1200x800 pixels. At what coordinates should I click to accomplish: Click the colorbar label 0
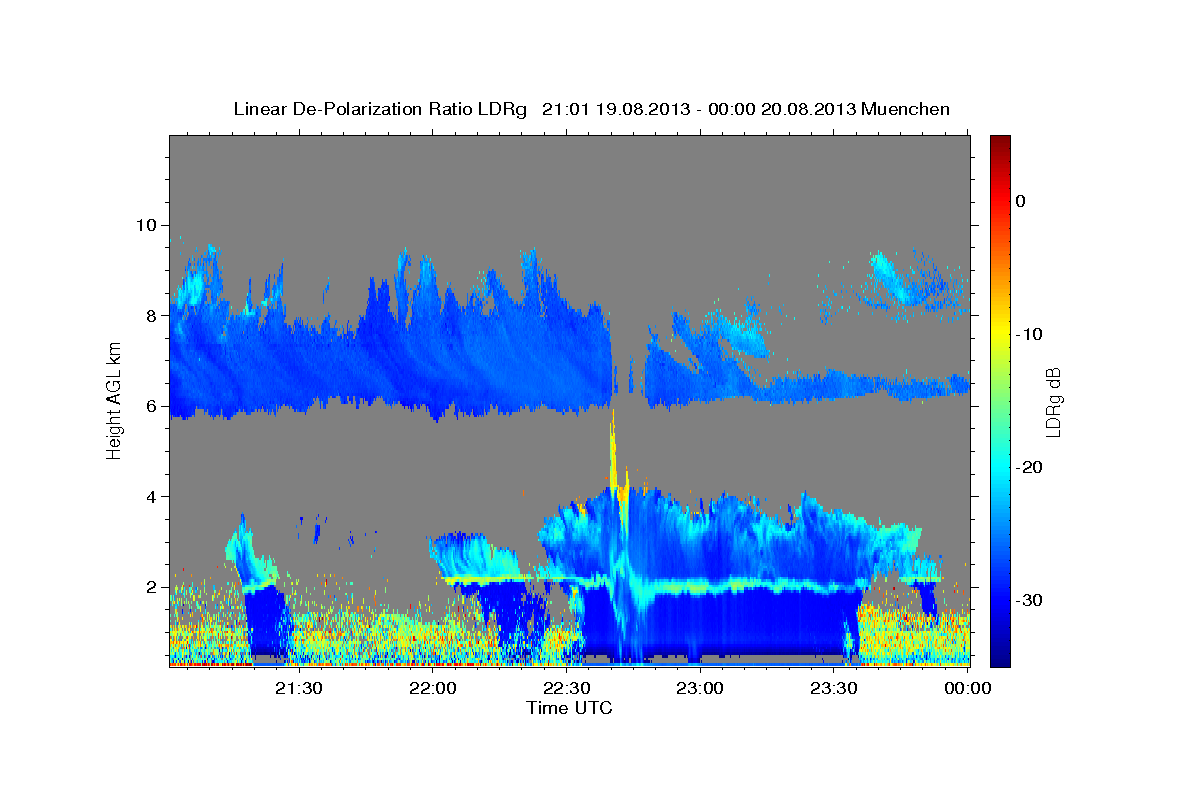point(1020,201)
